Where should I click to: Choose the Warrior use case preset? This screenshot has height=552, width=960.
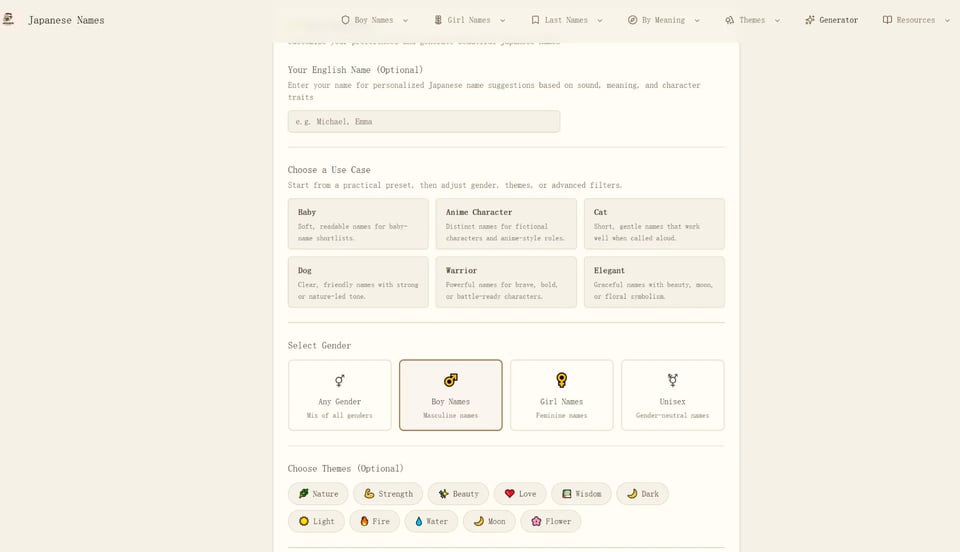506,282
